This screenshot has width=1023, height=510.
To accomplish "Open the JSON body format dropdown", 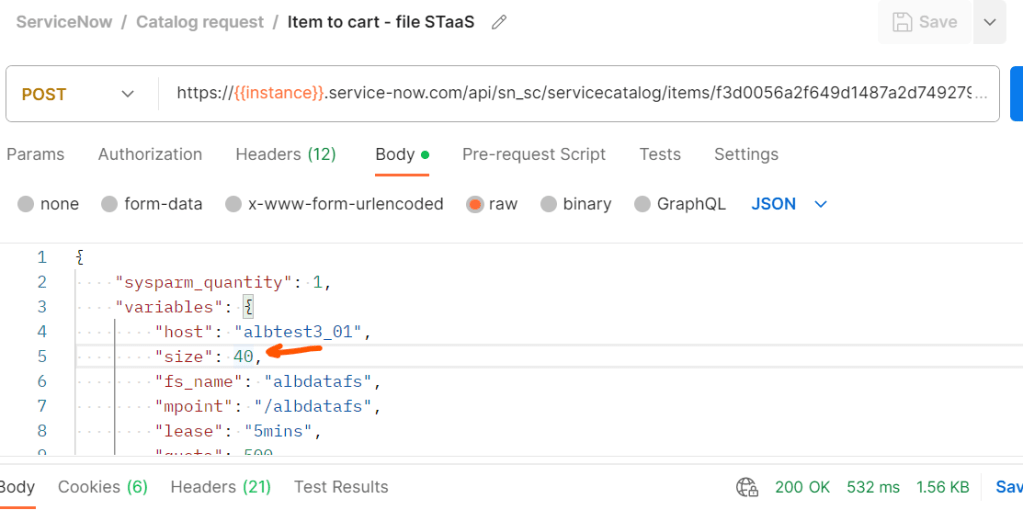I will tap(789, 204).
